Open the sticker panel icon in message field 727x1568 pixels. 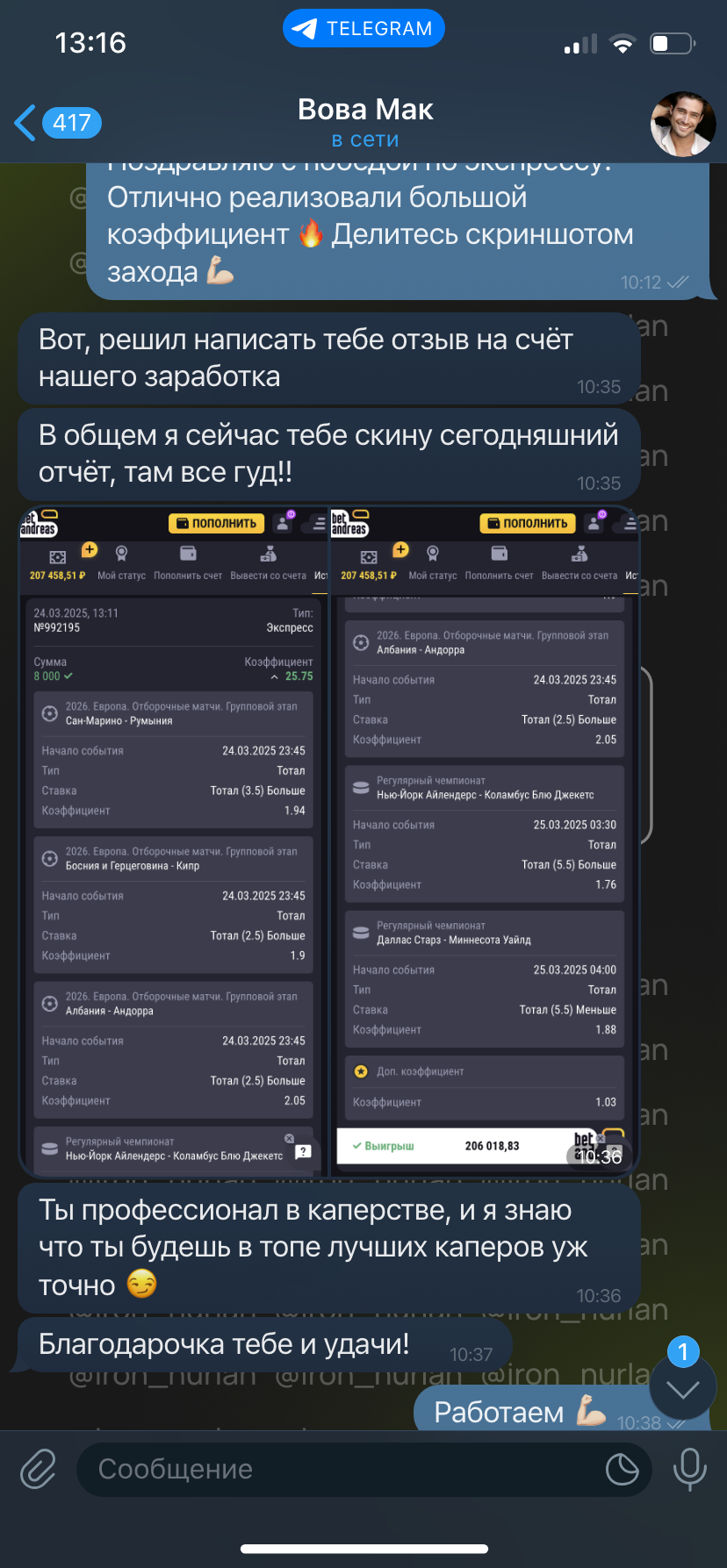(623, 1469)
